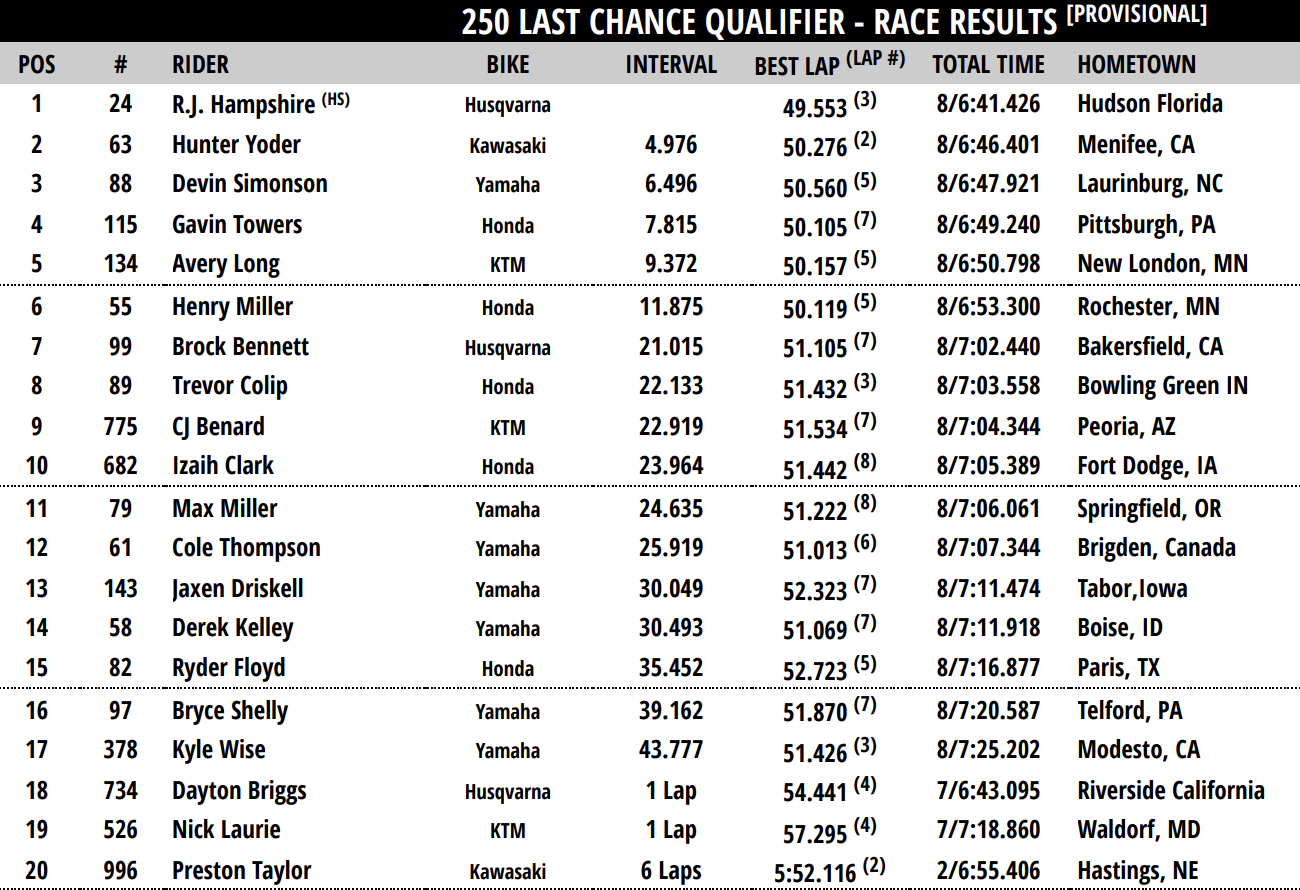Image resolution: width=1300 pixels, height=890 pixels.
Task: Select Devin Simonson in rider column
Action: pos(249,184)
